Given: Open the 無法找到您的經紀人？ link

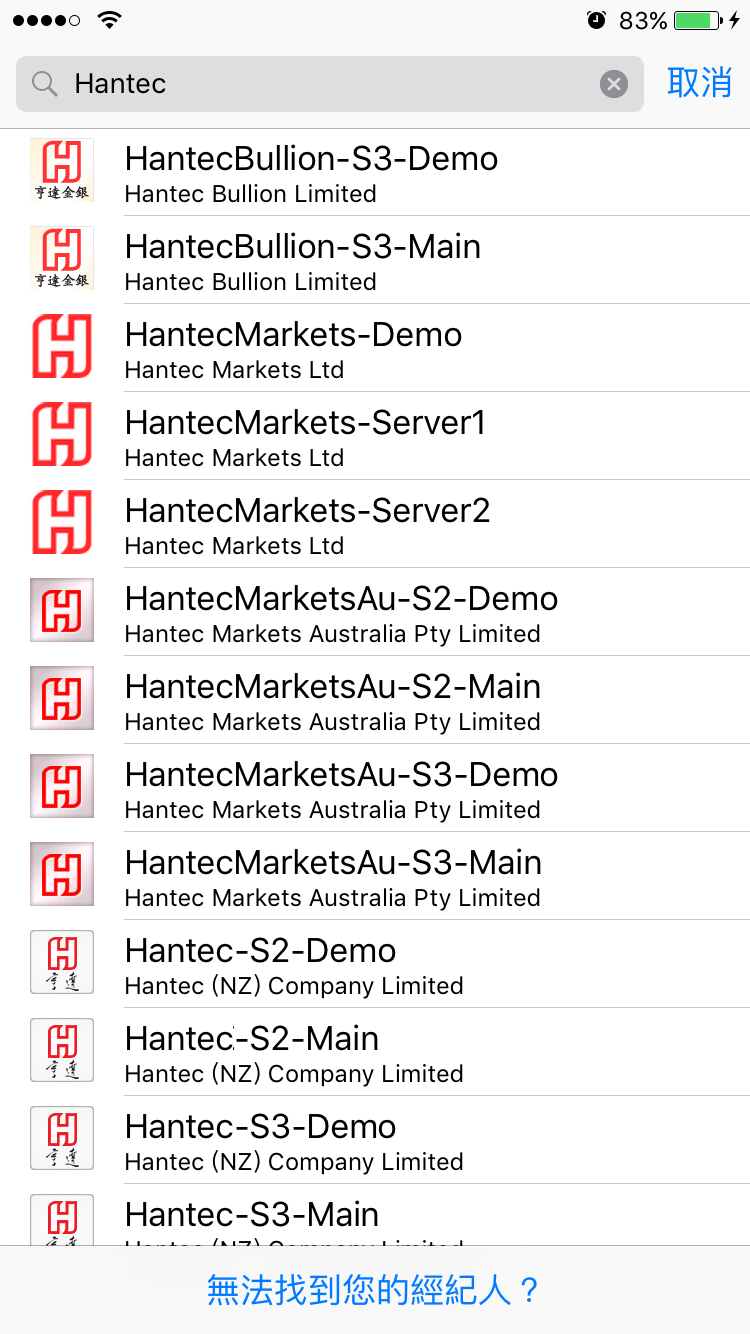Looking at the screenshot, I should 374,1290.
